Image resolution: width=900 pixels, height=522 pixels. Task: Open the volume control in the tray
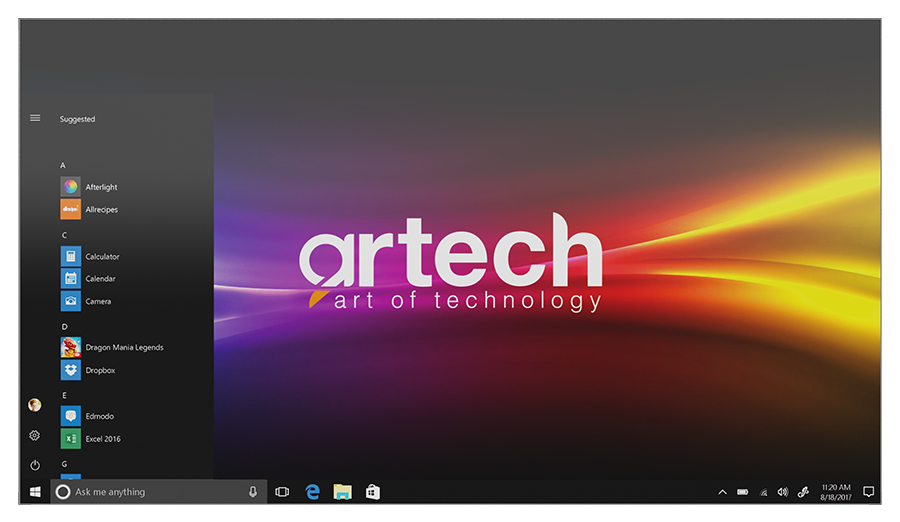tap(783, 492)
